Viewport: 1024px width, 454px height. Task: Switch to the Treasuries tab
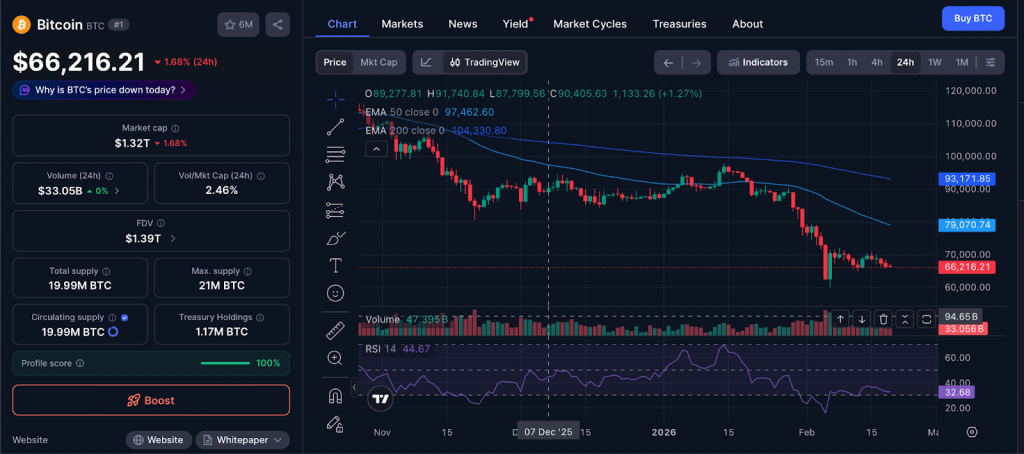[x=679, y=23]
